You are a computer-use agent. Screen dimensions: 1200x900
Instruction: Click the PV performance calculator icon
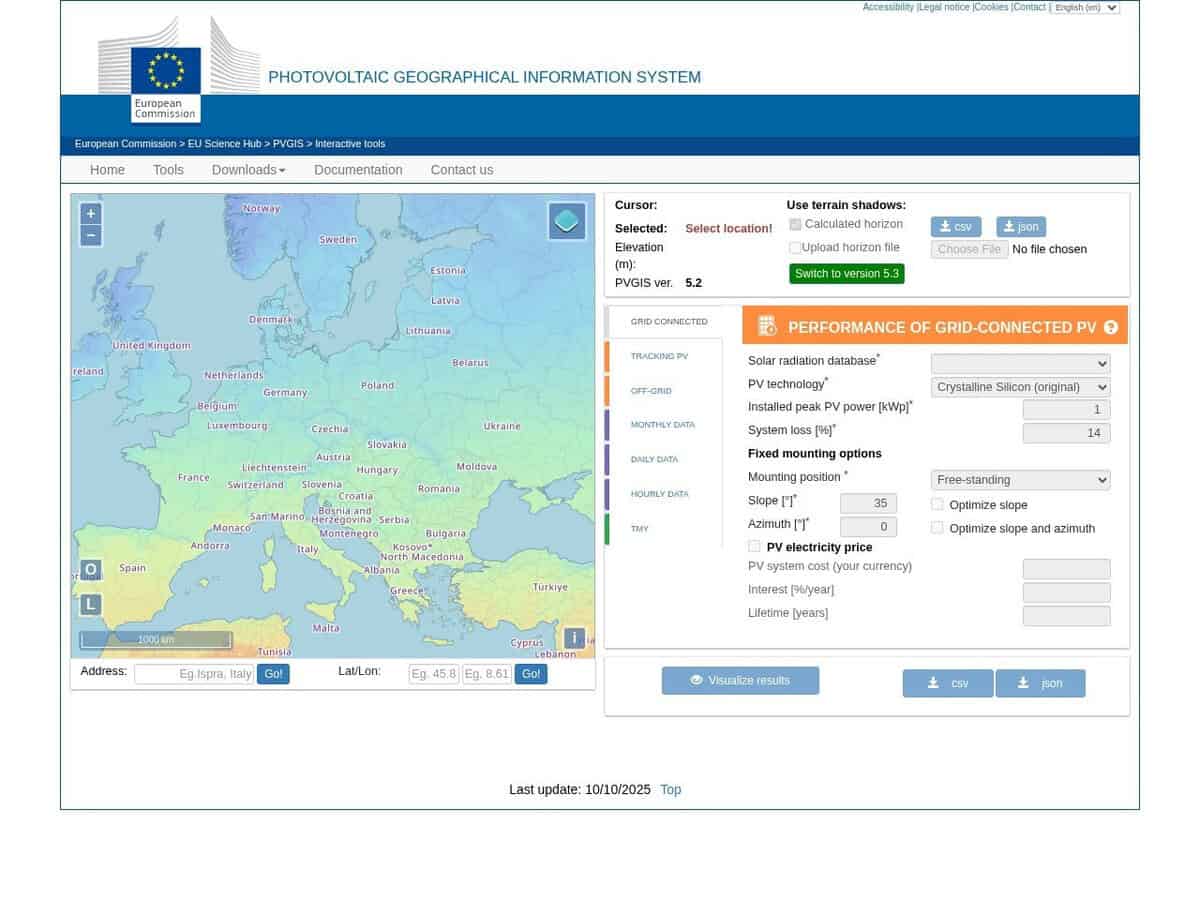[x=767, y=326]
